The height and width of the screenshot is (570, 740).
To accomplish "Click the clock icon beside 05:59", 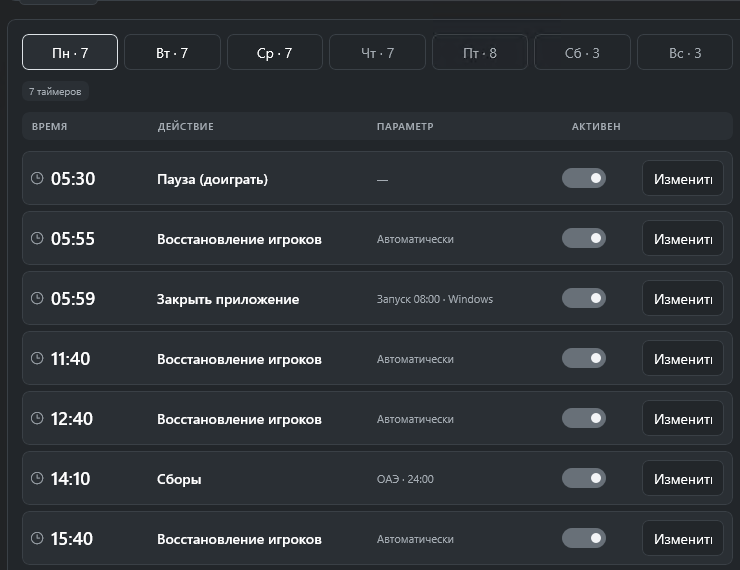I will pos(37,298).
